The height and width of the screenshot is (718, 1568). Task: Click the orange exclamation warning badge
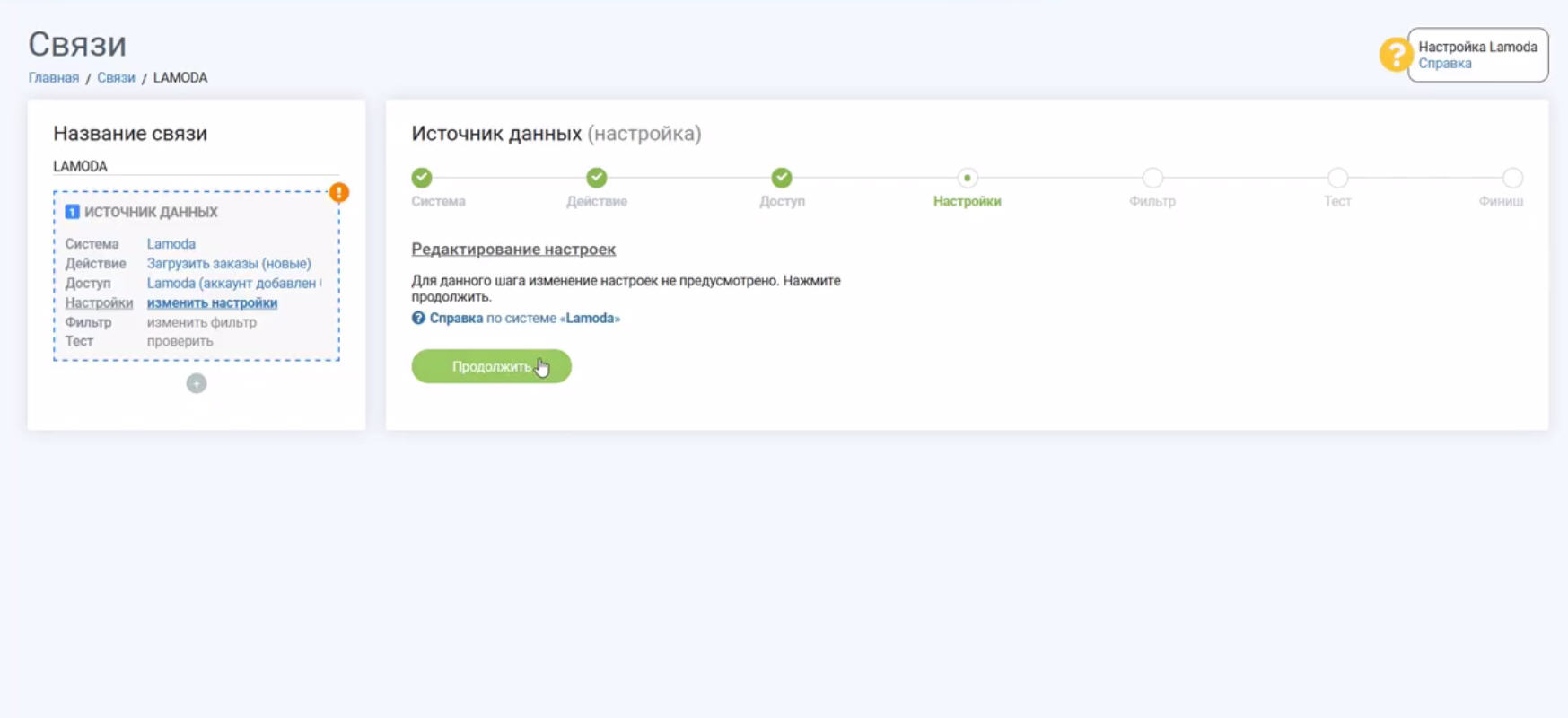pos(339,192)
